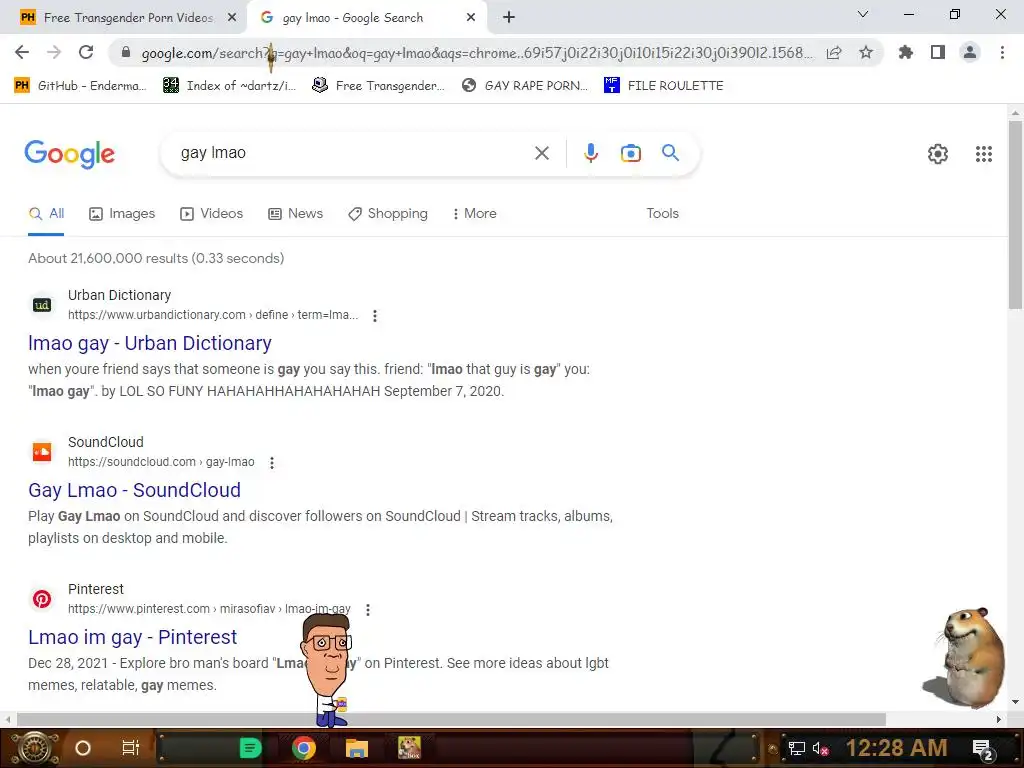Click the horizontal page scrollbar
The width and height of the screenshot is (1024, 768).
(x=451, y=719)
